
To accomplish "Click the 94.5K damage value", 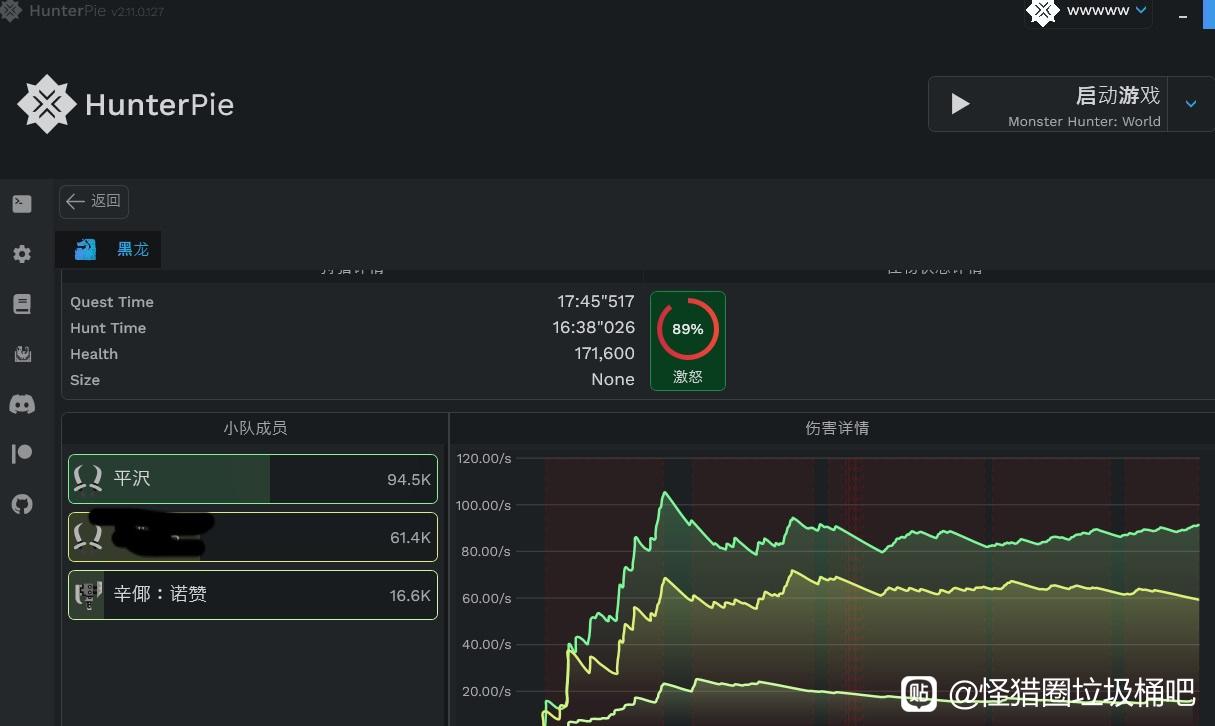I will 409,480.
